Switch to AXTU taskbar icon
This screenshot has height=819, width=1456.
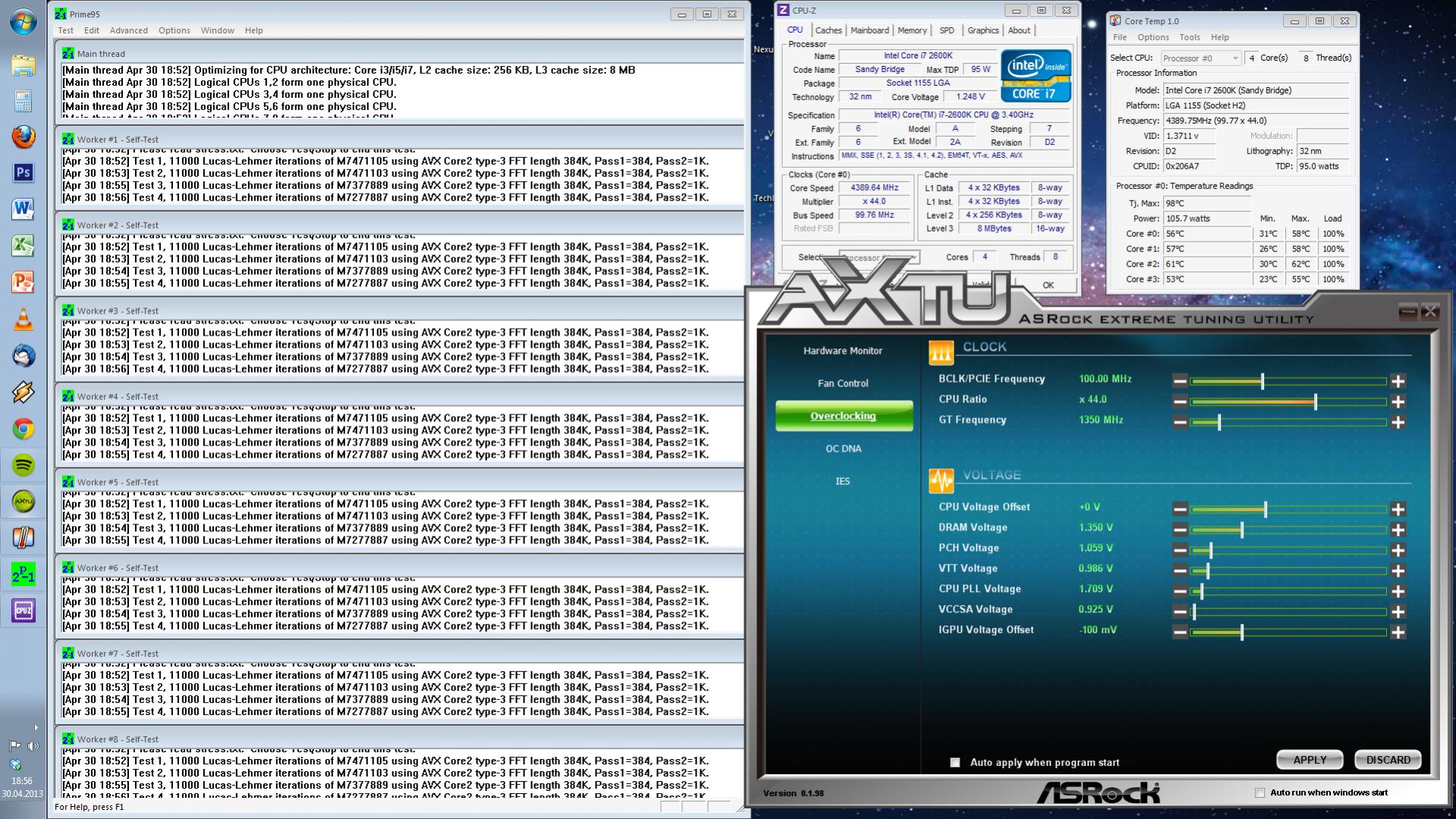click(x=23, y=502)
